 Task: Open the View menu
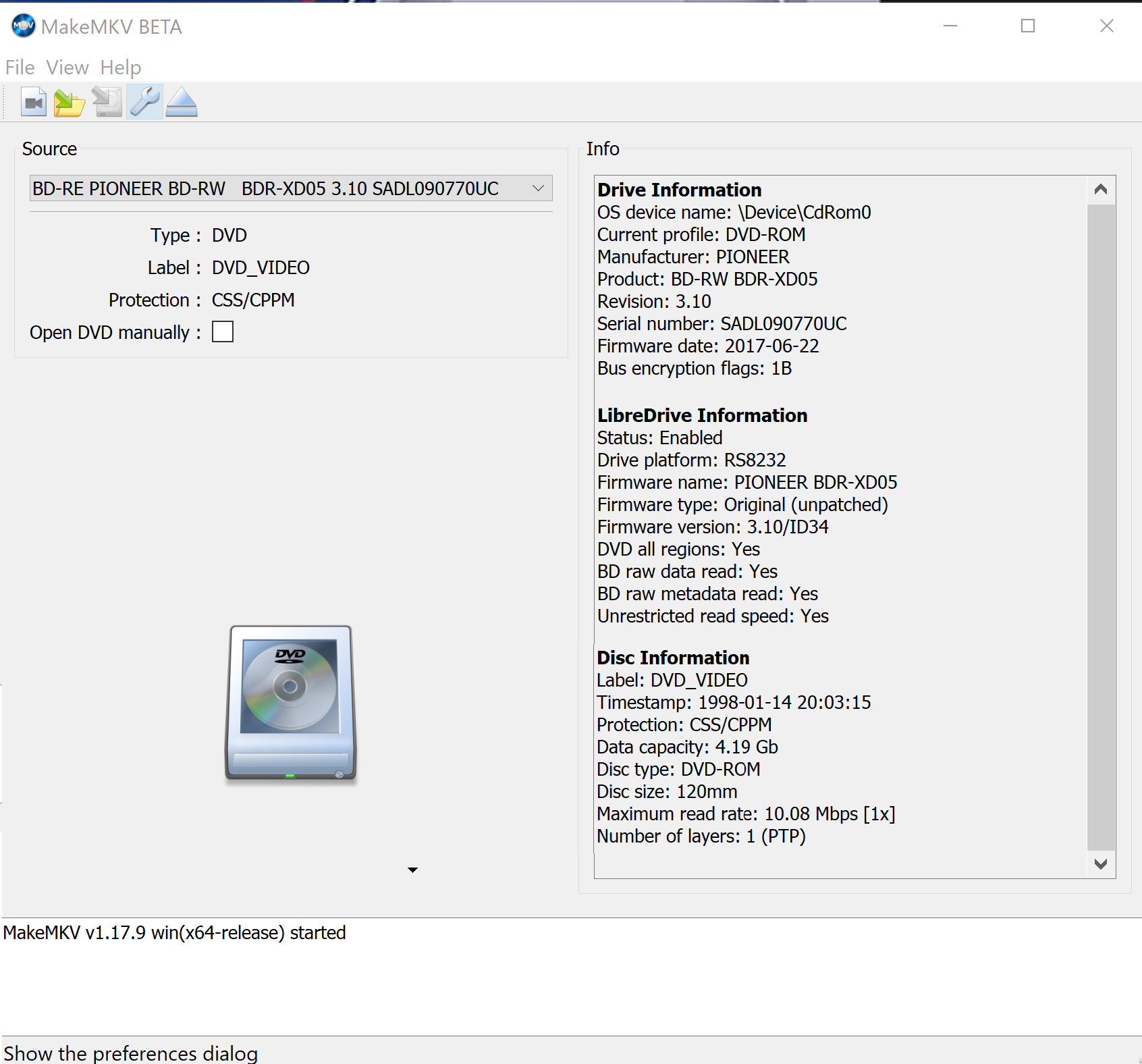click(x=67, y=68)
